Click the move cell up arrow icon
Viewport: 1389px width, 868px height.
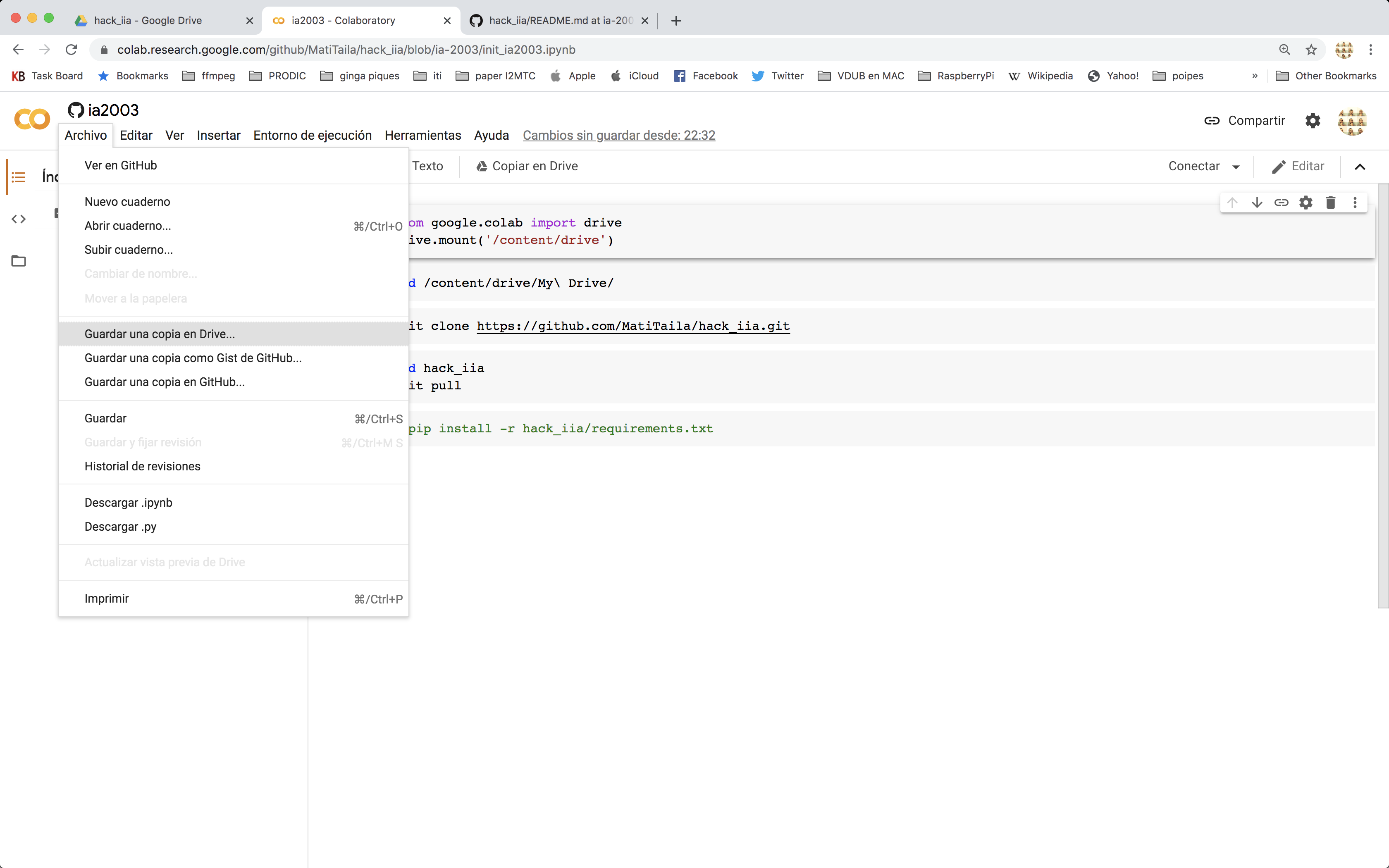click(1232, 203)
